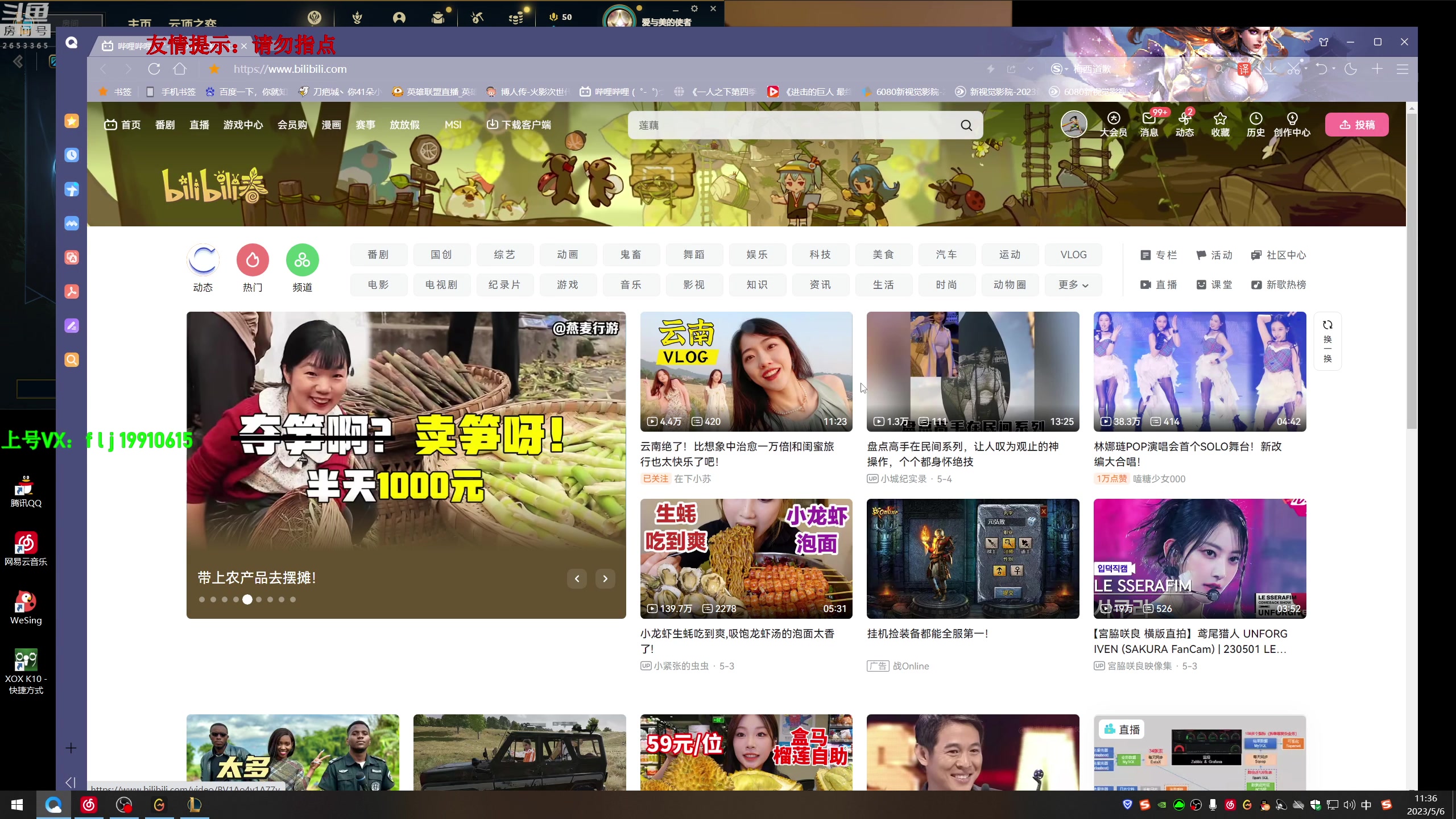Click the round 热门 hot icon
Viewport: 1456px width, 819px height.
coord(253,260)
